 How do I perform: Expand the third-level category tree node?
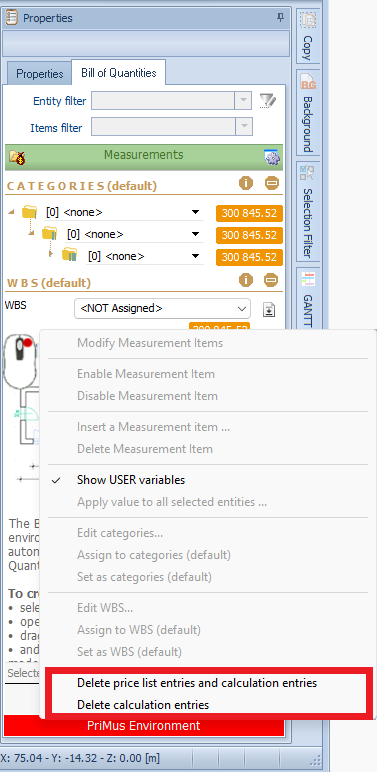point(51,254)
